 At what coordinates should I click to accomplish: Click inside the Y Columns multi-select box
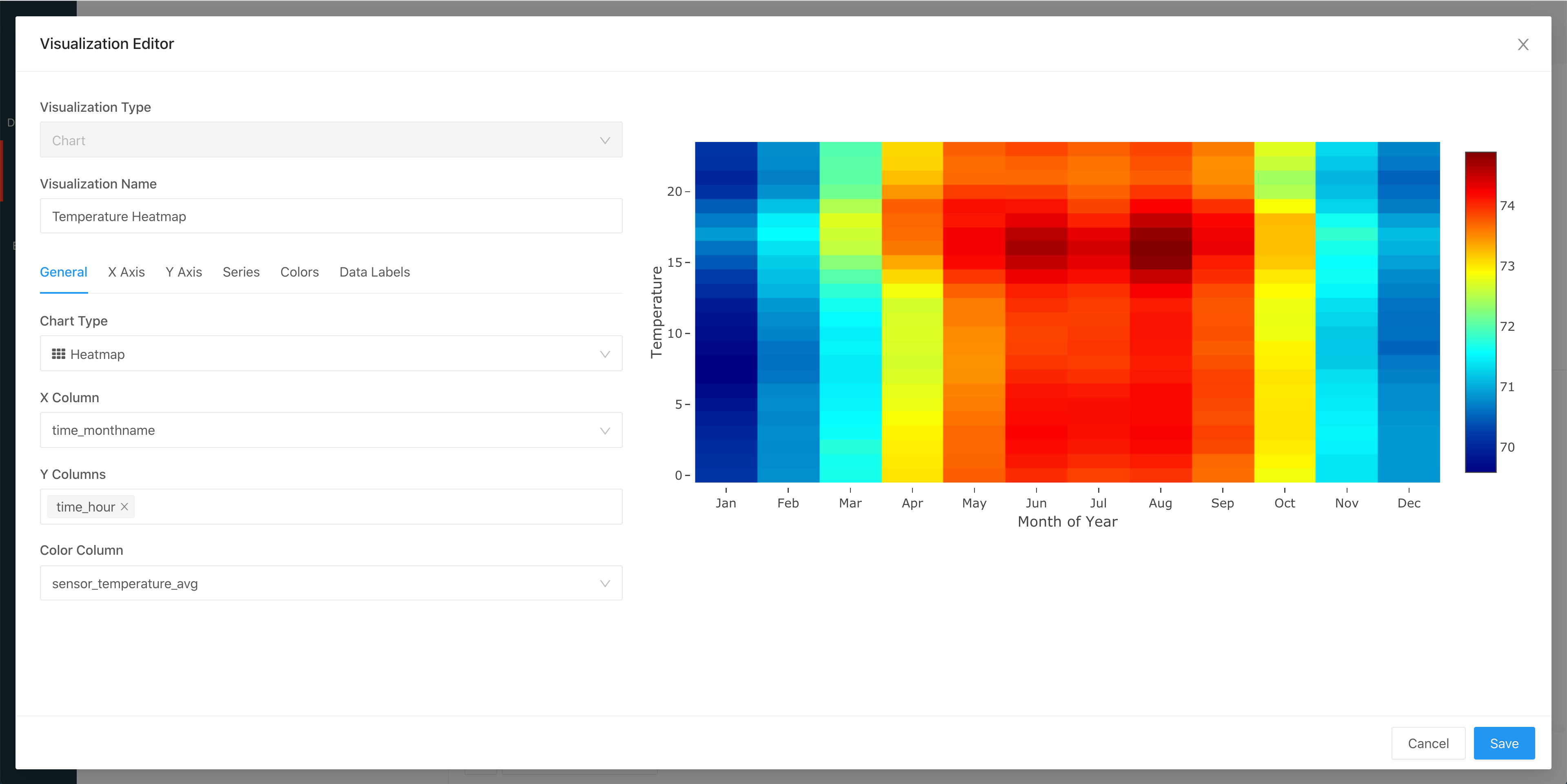coord(377,507)
